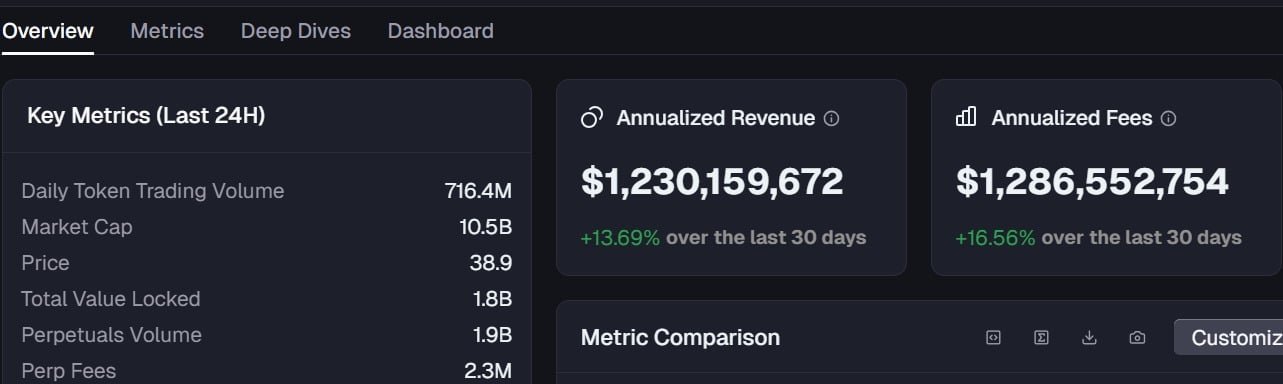Select the Perpetuals Volume metric row
This screenshot has width=1283, height=384.
coord(267,335)
